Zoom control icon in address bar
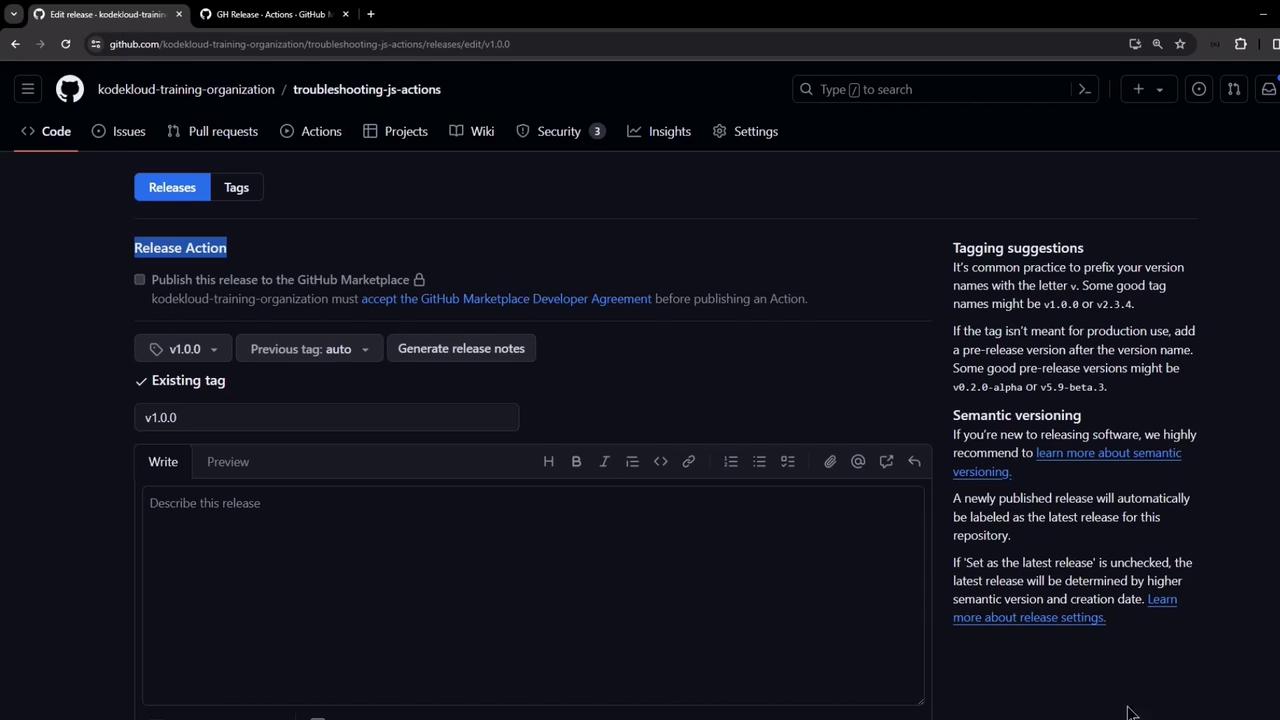The image size is (1280, 720). 1157,44
